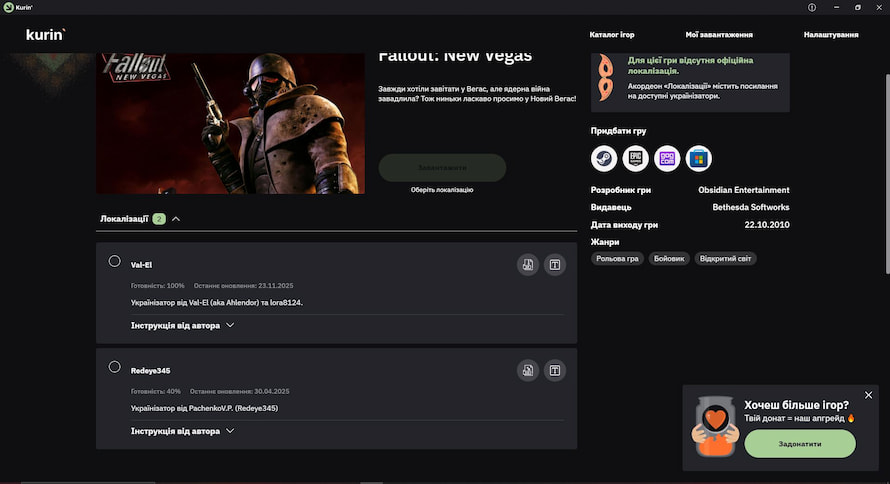The width and height of the screenshot is (890, 484).
Task: Open the Steam store icon
Action: point(604,158)
